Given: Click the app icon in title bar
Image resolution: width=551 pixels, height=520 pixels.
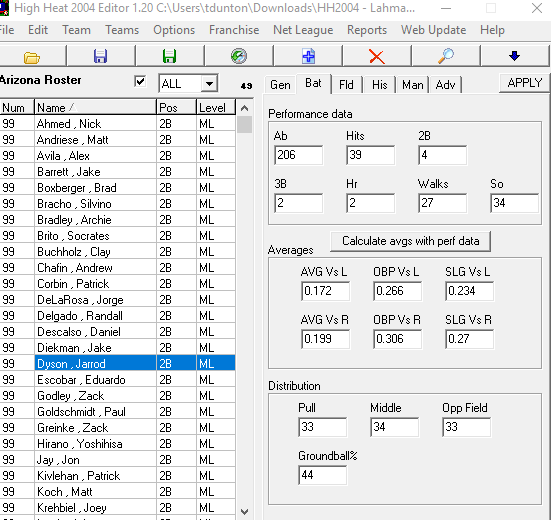Looking at the screenshot, I should (x=4, y=8).
